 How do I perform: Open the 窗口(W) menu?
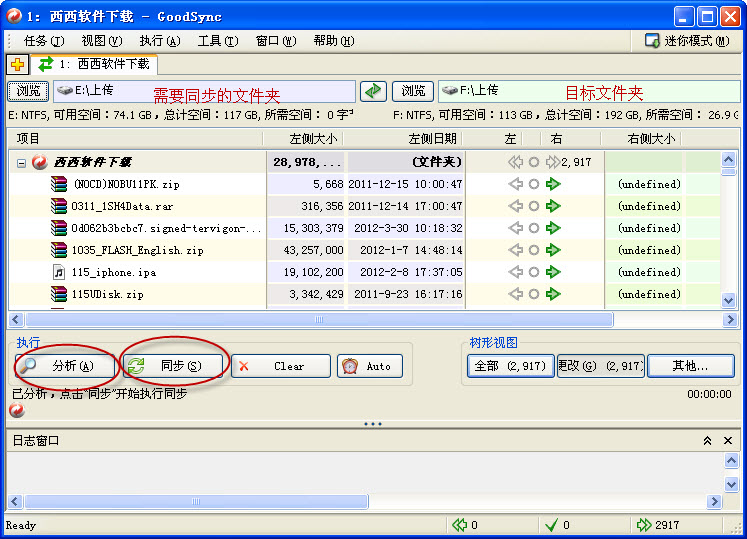(x=276, y=41)
